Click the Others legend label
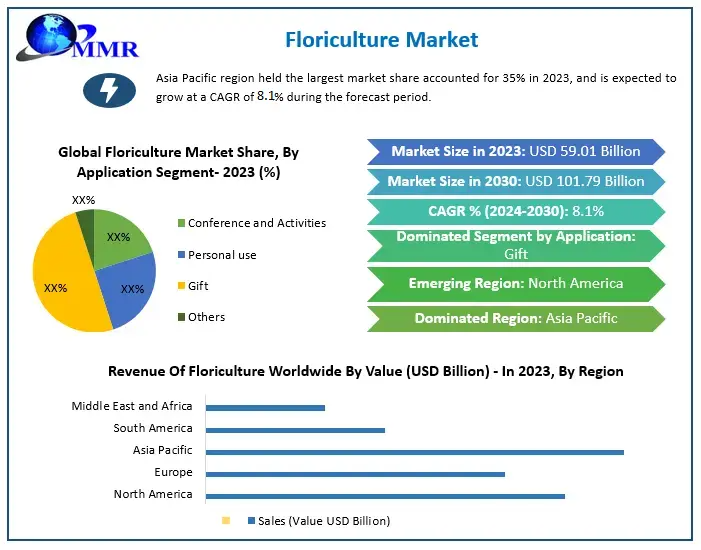This screenshot has width=701, height=550. click(207, 317)
